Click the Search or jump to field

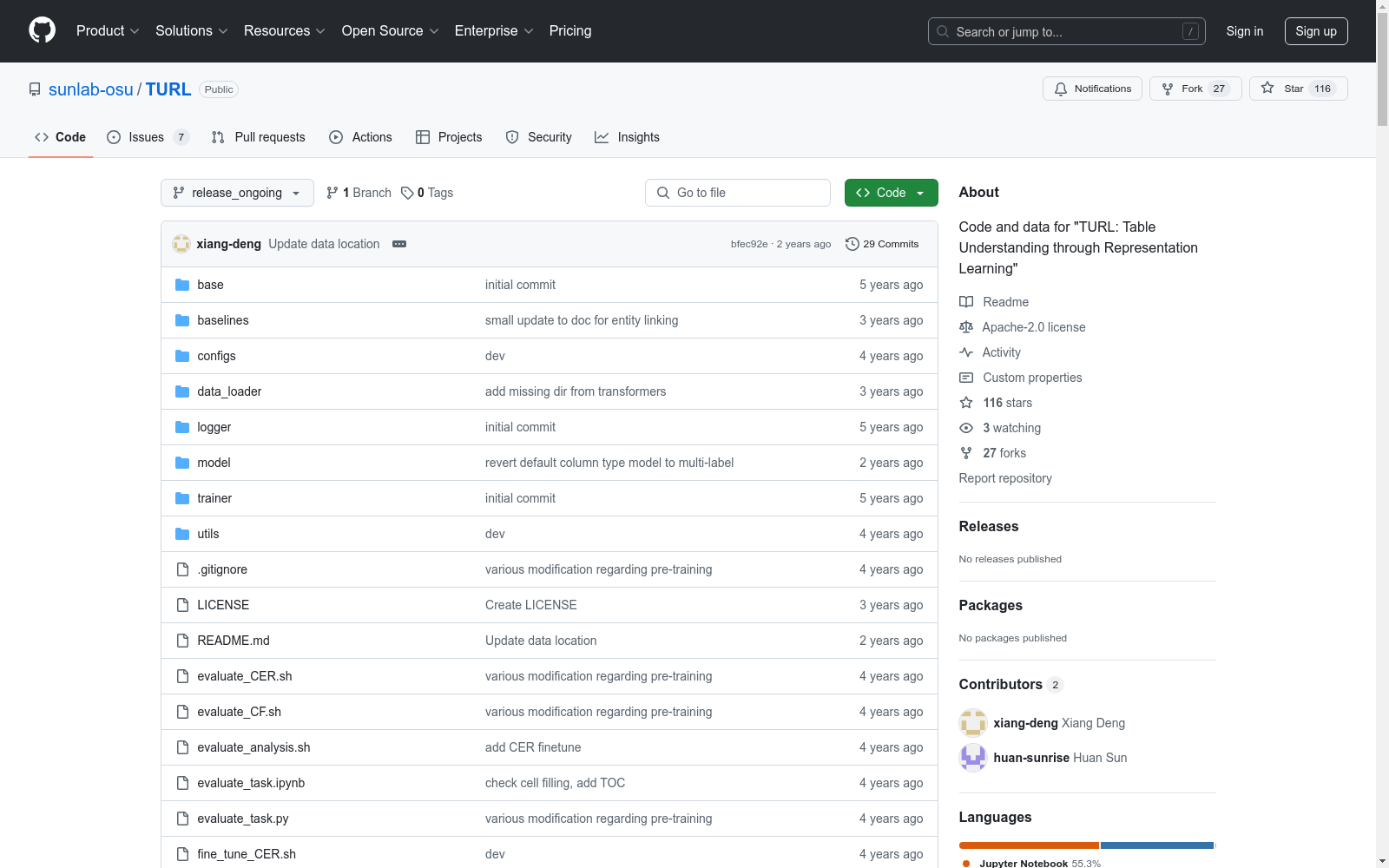1067,31
